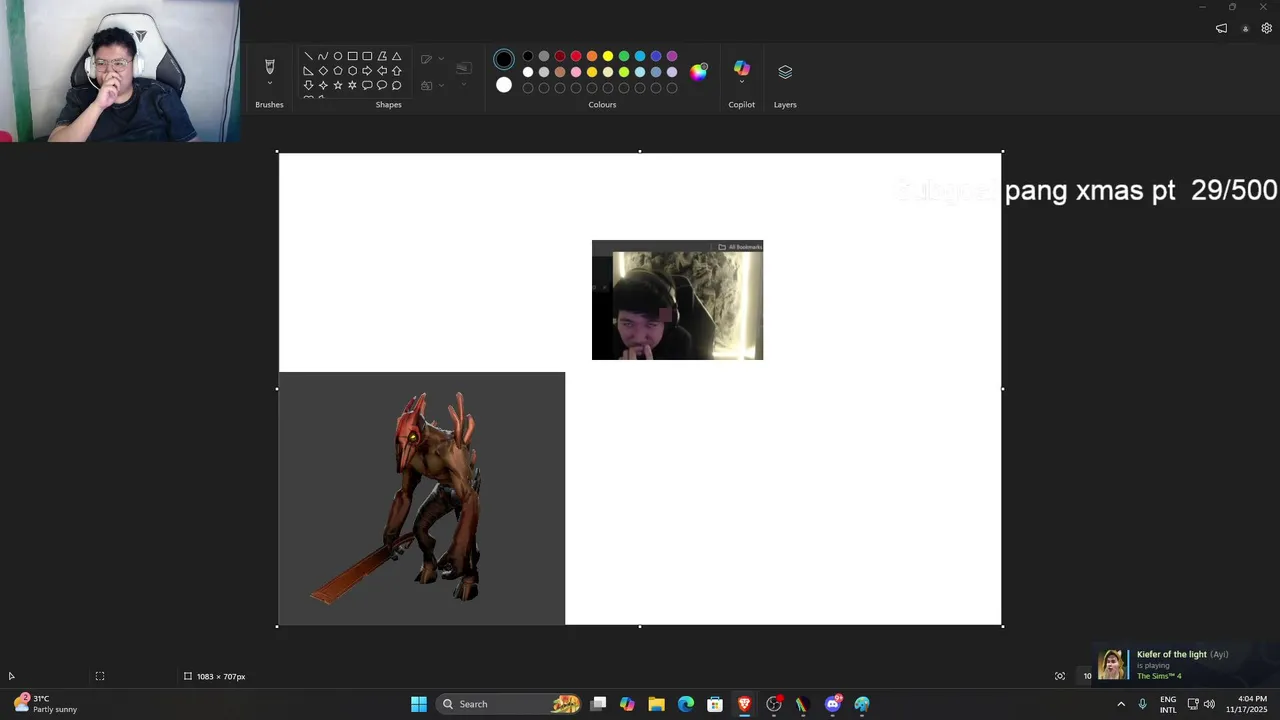The width and height of the screenshot is (1280, 720).
Task: Select the Right arrow shape
Action: coord(367,71)
